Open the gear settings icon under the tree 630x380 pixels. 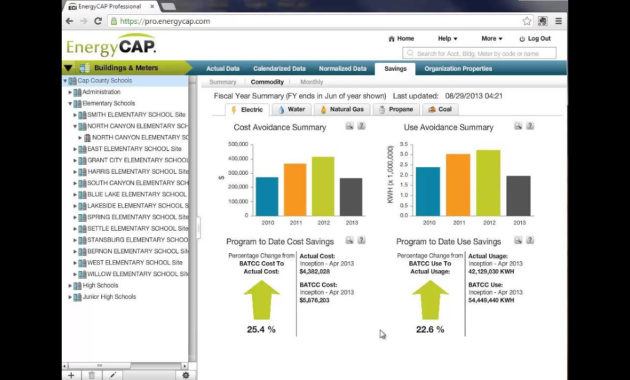click(186, 375)
